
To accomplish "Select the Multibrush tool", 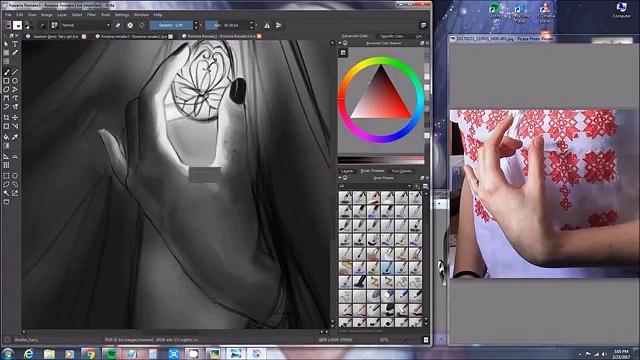I will tap(15, 107).
